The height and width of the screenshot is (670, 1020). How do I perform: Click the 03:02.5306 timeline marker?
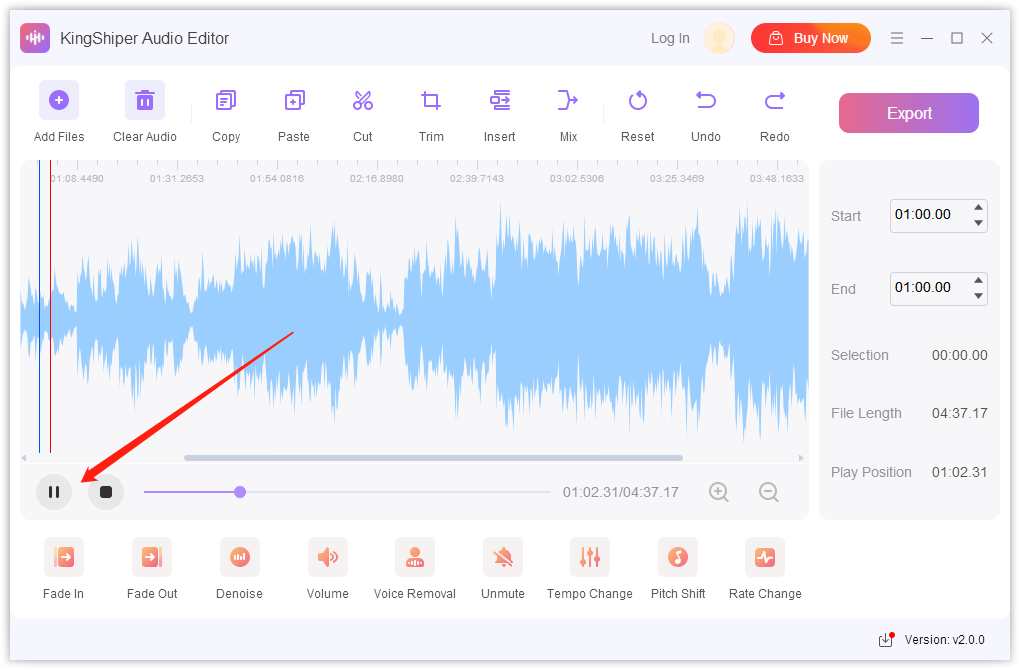pyautogui.click(x=577, y=178)
